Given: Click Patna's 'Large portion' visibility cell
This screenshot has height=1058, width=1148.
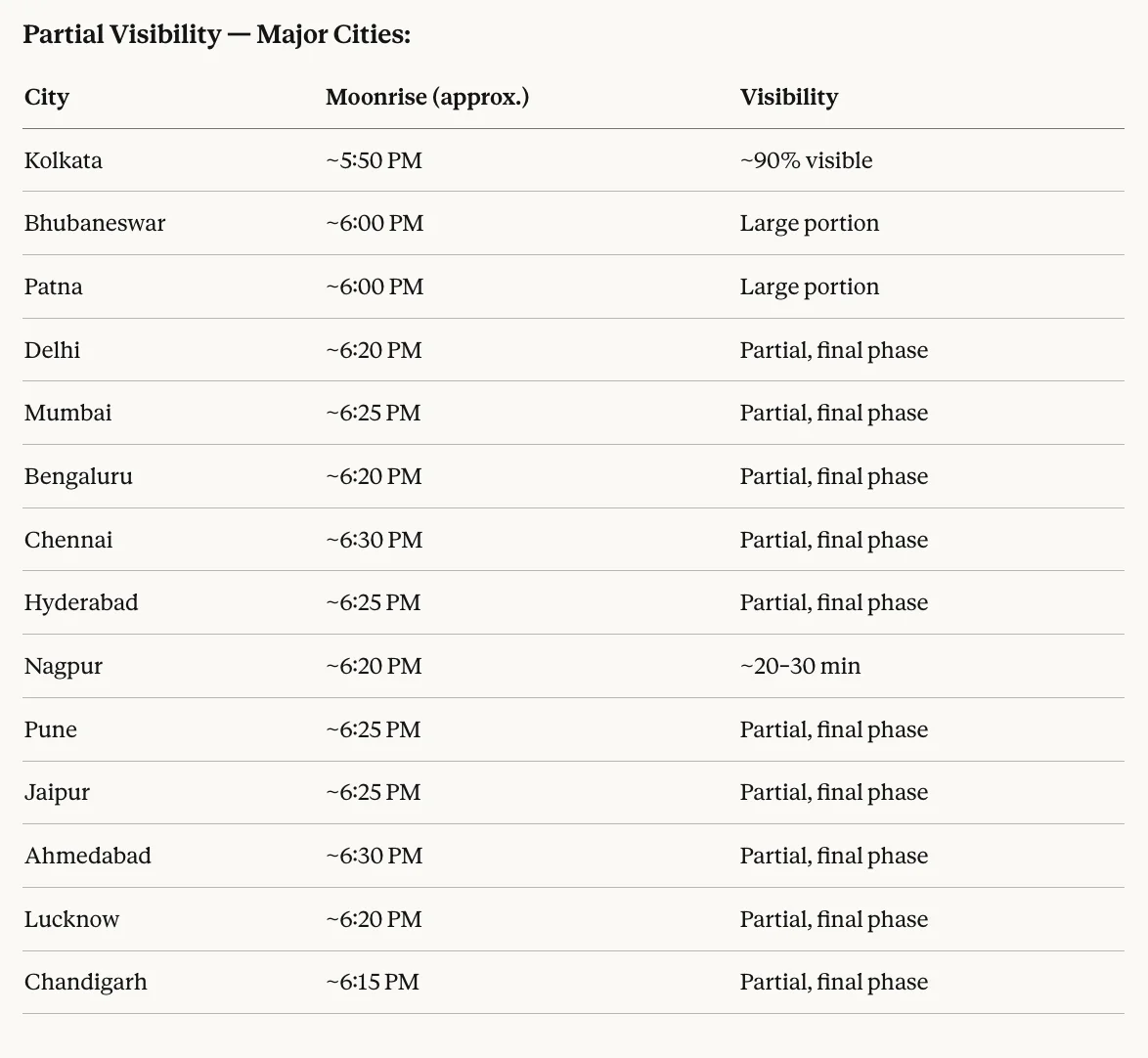Looking at the screenshot, I should tap(809, 287).
